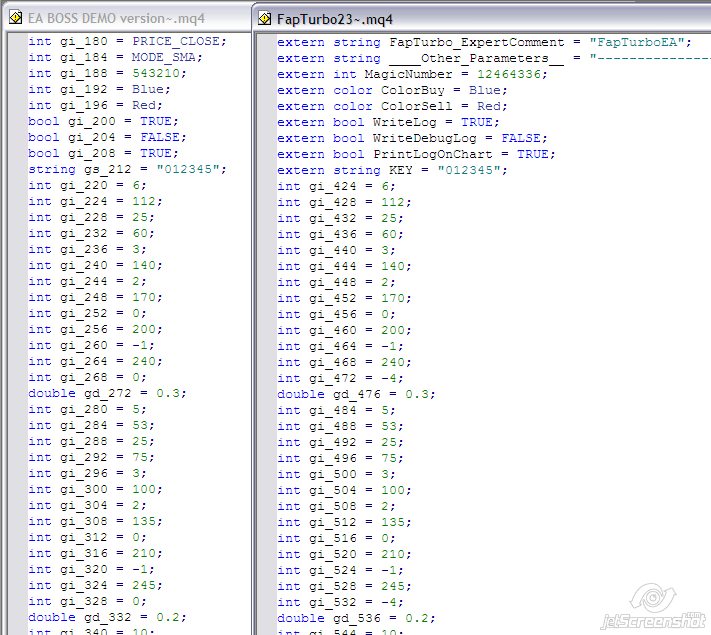The width and height of the screenshot is (711, 635).
Task: Click line 'int gi_428 = 112;'
Action: [x=344, y=202]
